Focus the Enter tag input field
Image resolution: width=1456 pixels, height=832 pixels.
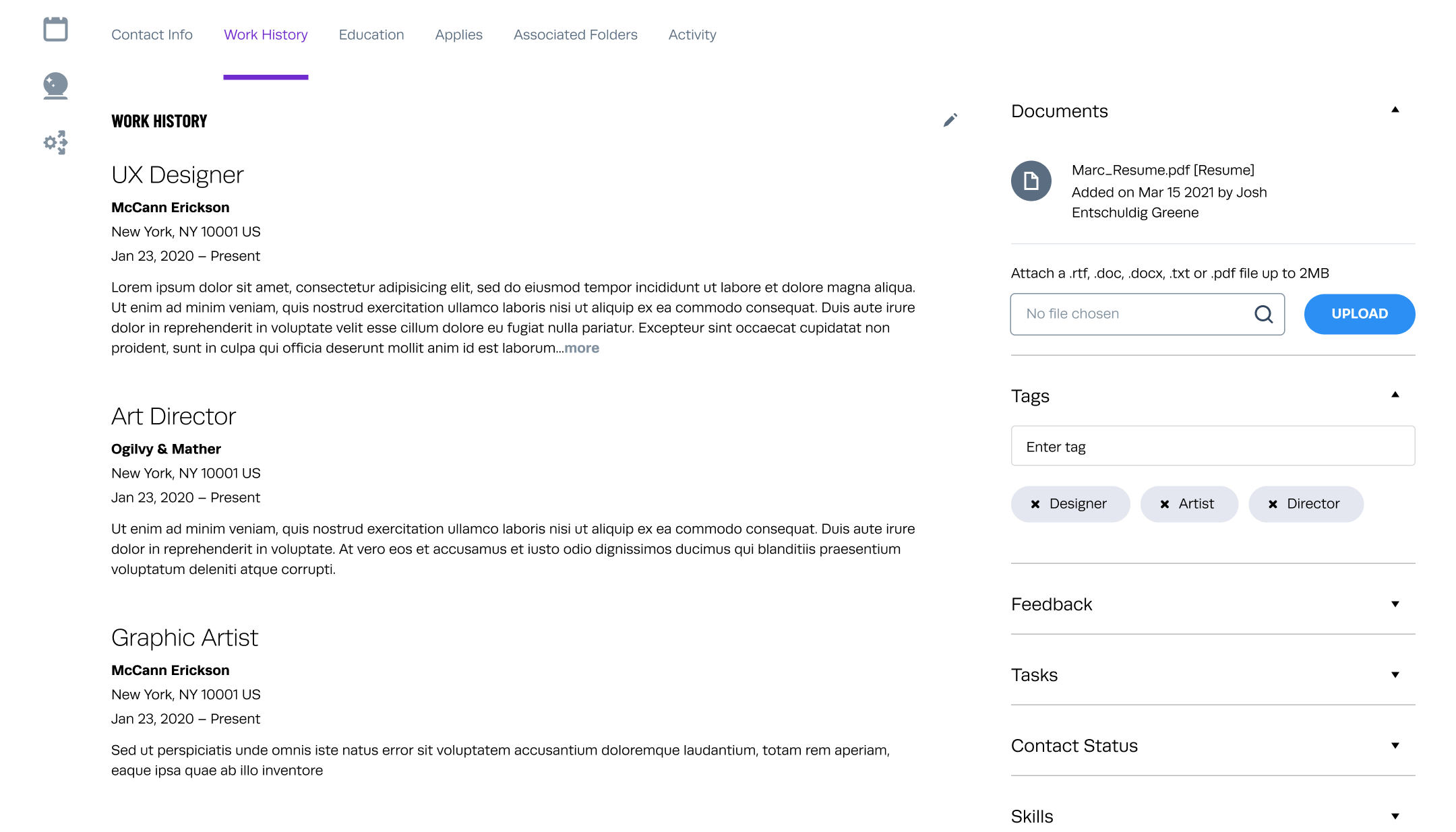click(x=1212, y=446)
